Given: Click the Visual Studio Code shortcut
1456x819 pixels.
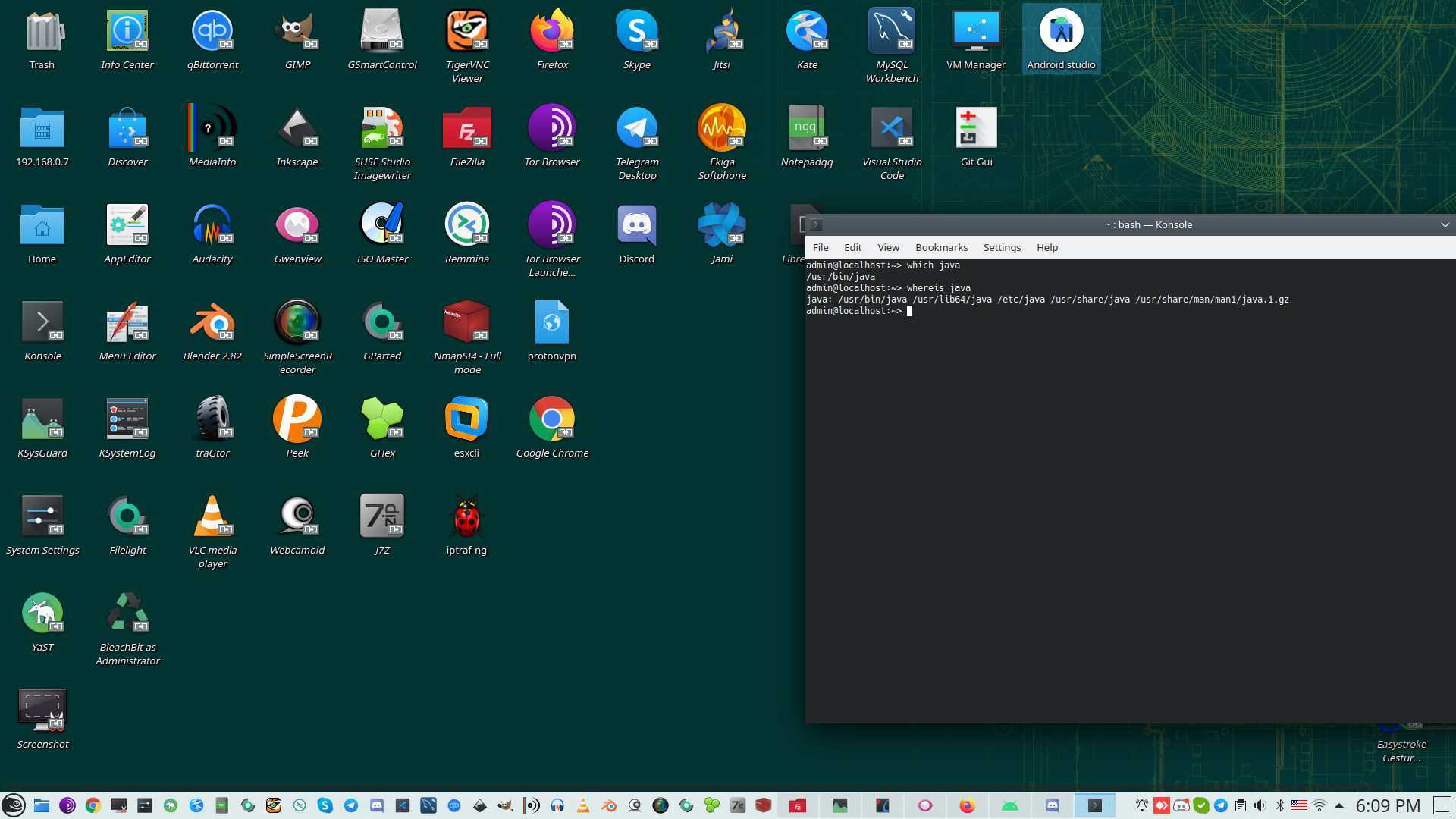Looking at the screenshot, I should coord(892,128).
